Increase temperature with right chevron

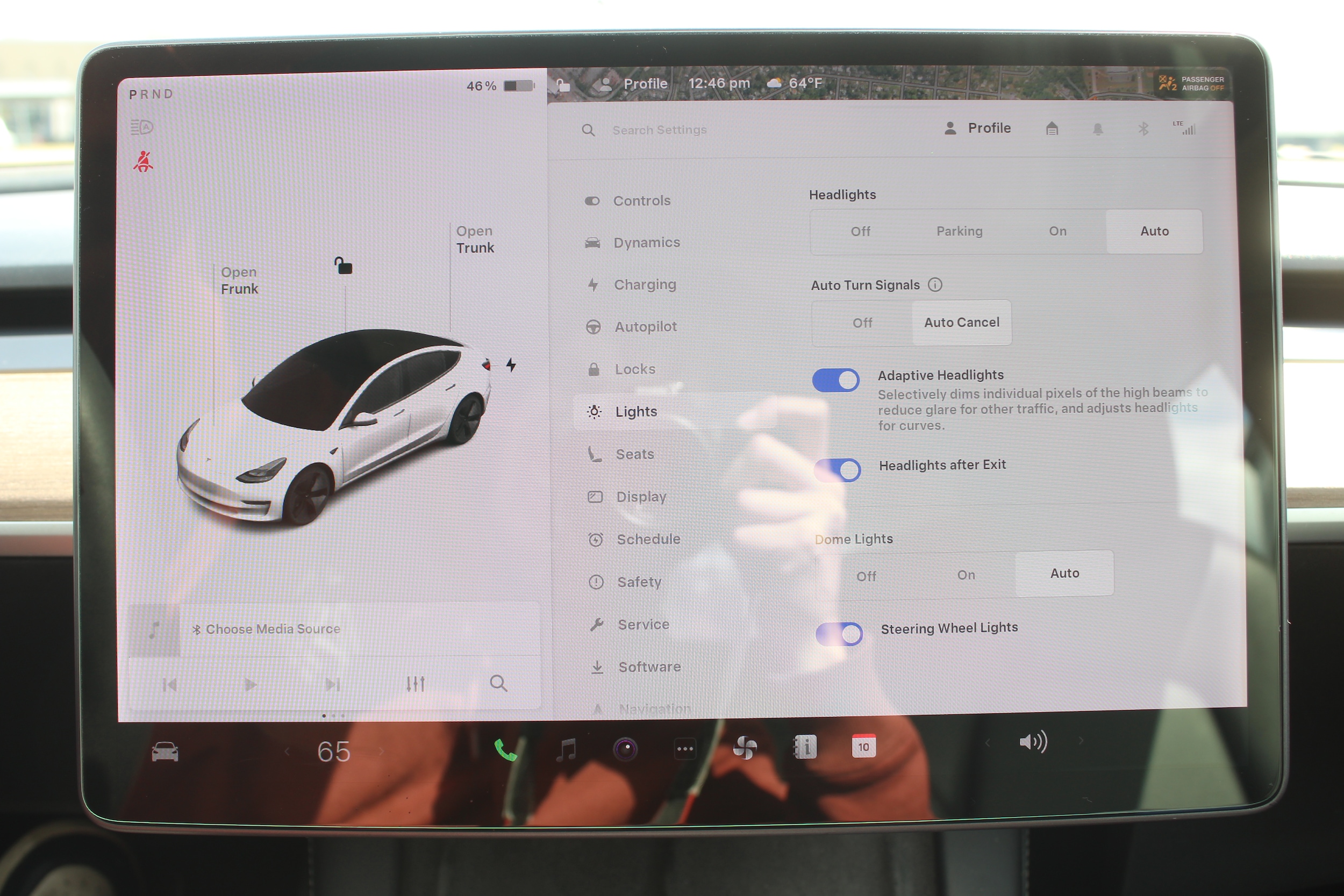(x=382, y=751)
